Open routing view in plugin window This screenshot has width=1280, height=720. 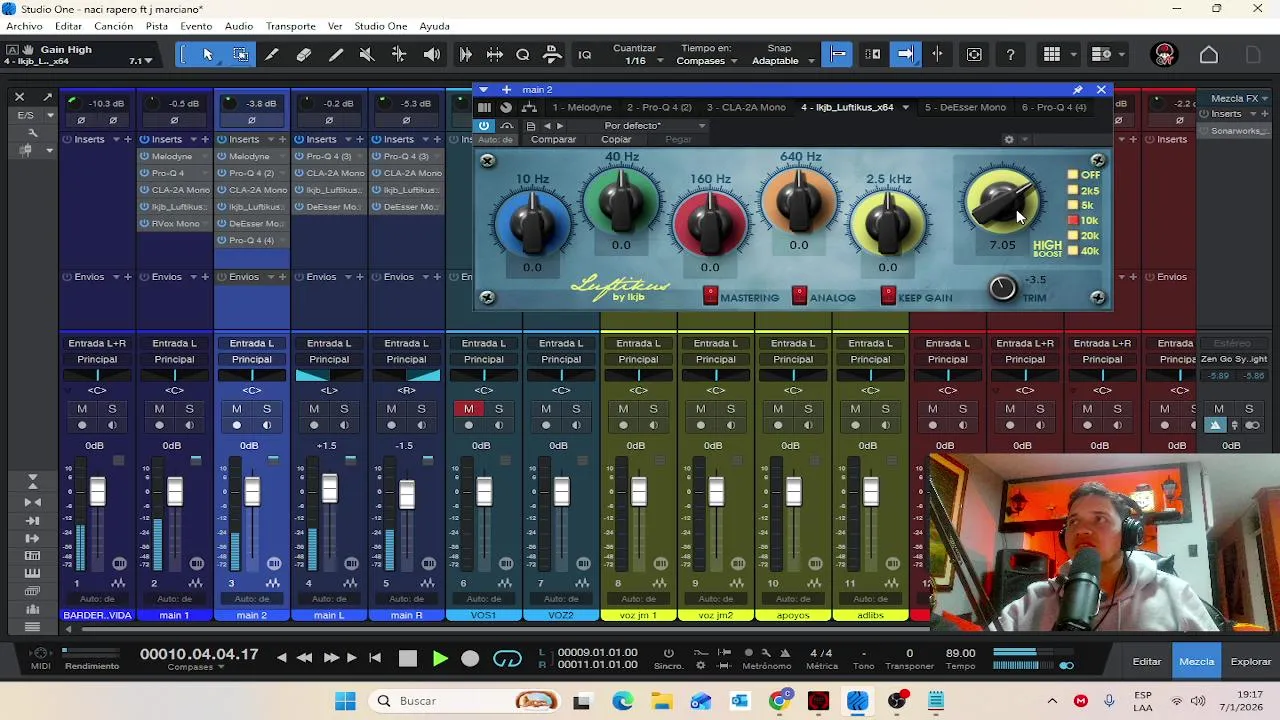[529, 107]
